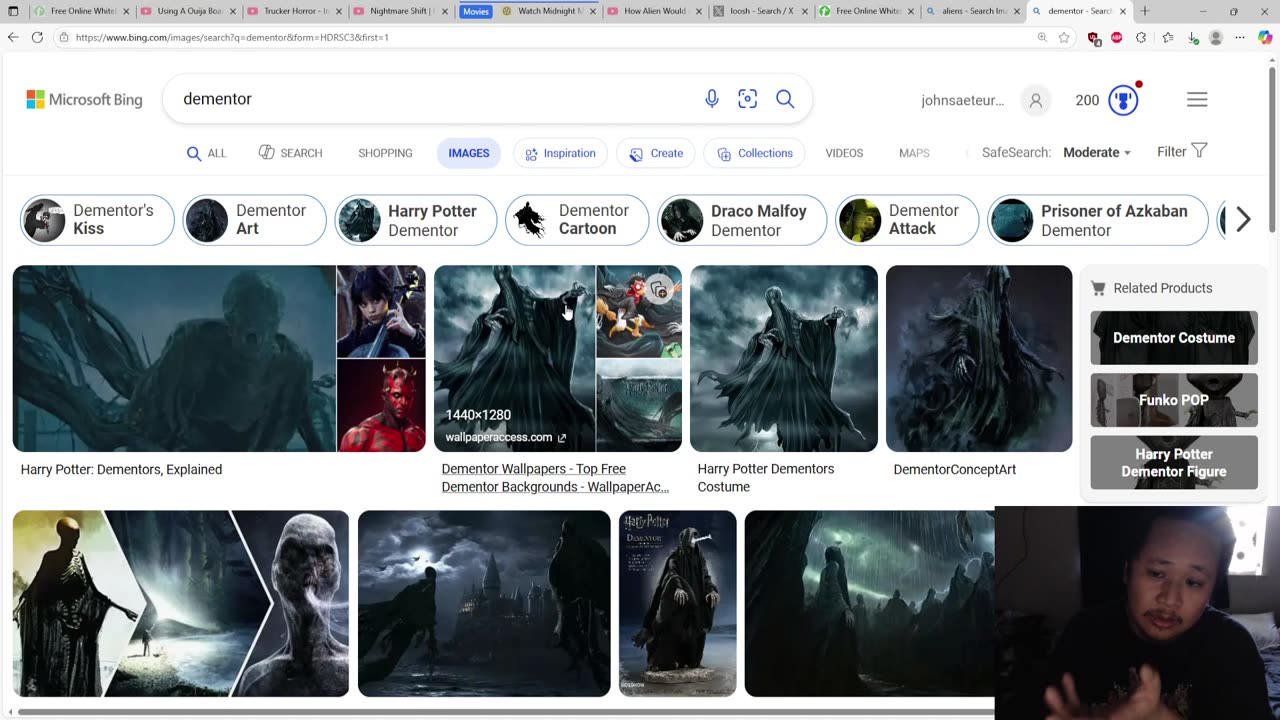Viewport: 1280px width, 720px height.
Task: Select Dementor Attack suggestion chip
Action: [x=907, y=220]
